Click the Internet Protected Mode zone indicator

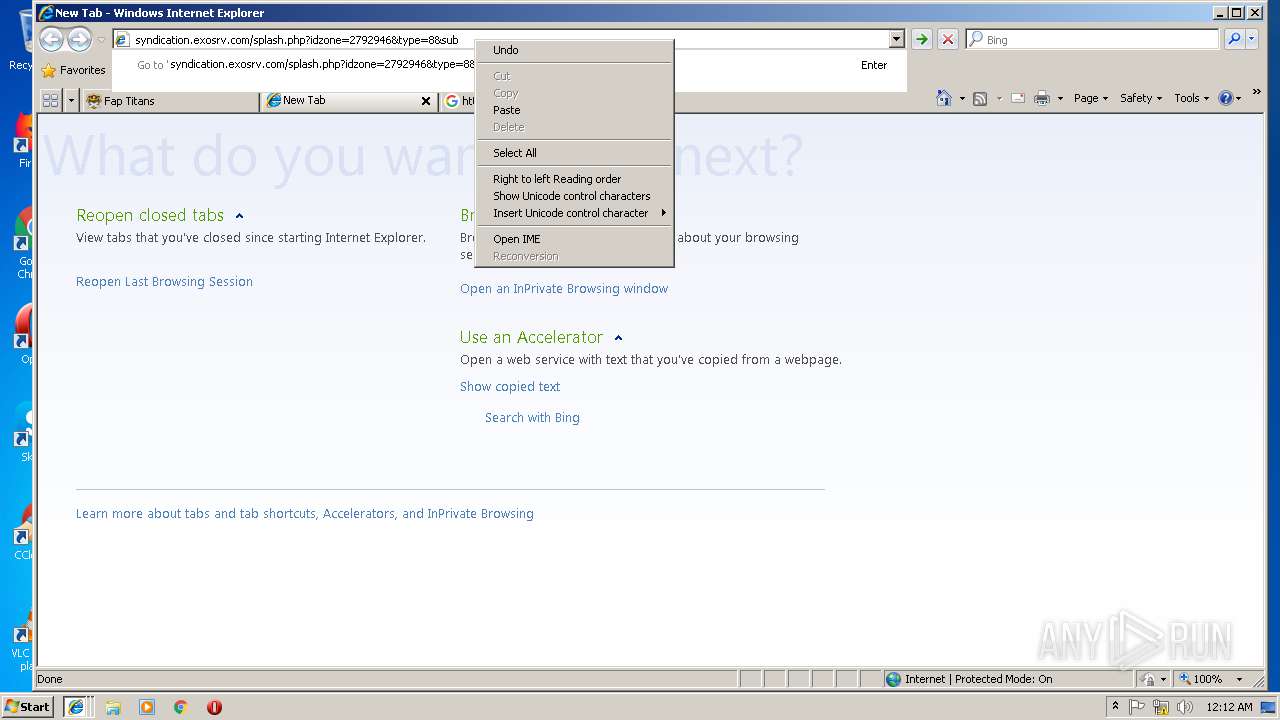968,679
